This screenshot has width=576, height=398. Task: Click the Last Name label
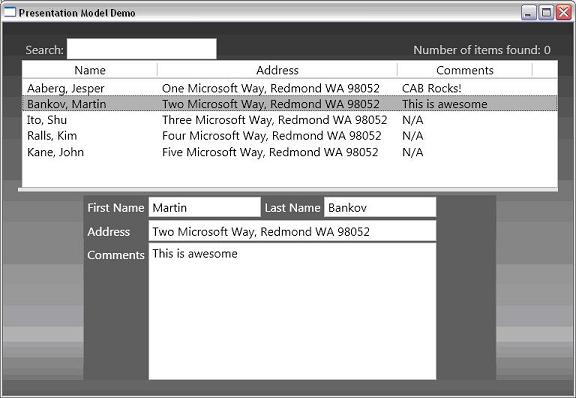coord(292,208)
